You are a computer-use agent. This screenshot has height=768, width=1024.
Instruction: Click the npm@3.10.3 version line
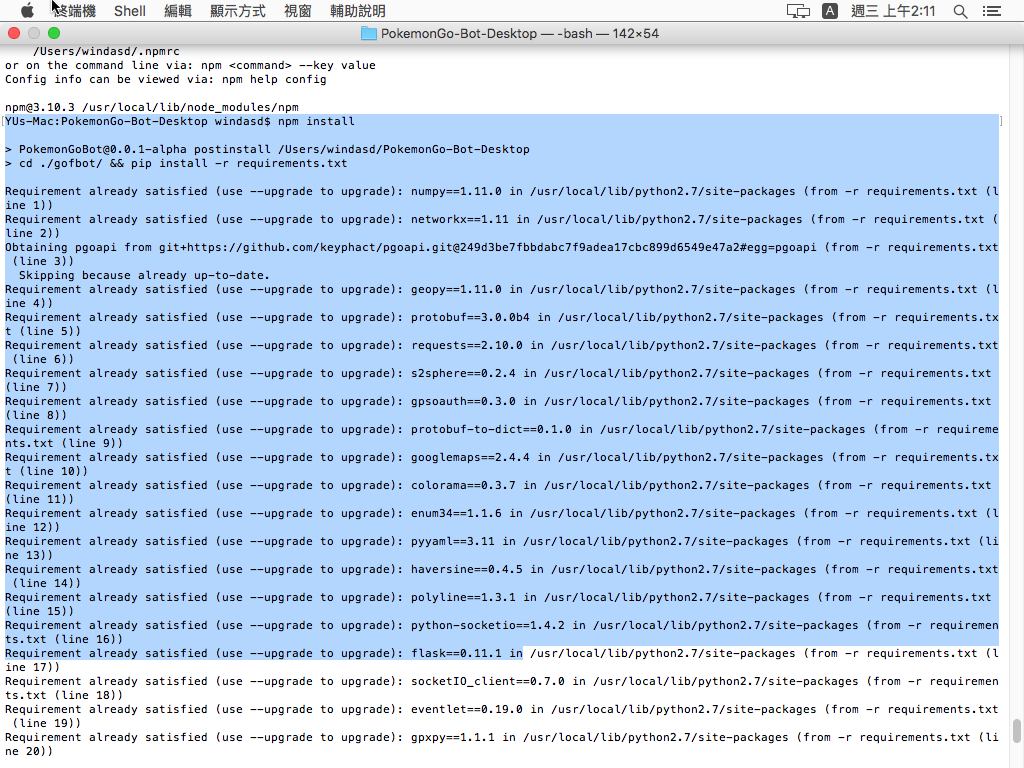click(x=152, y=107)
